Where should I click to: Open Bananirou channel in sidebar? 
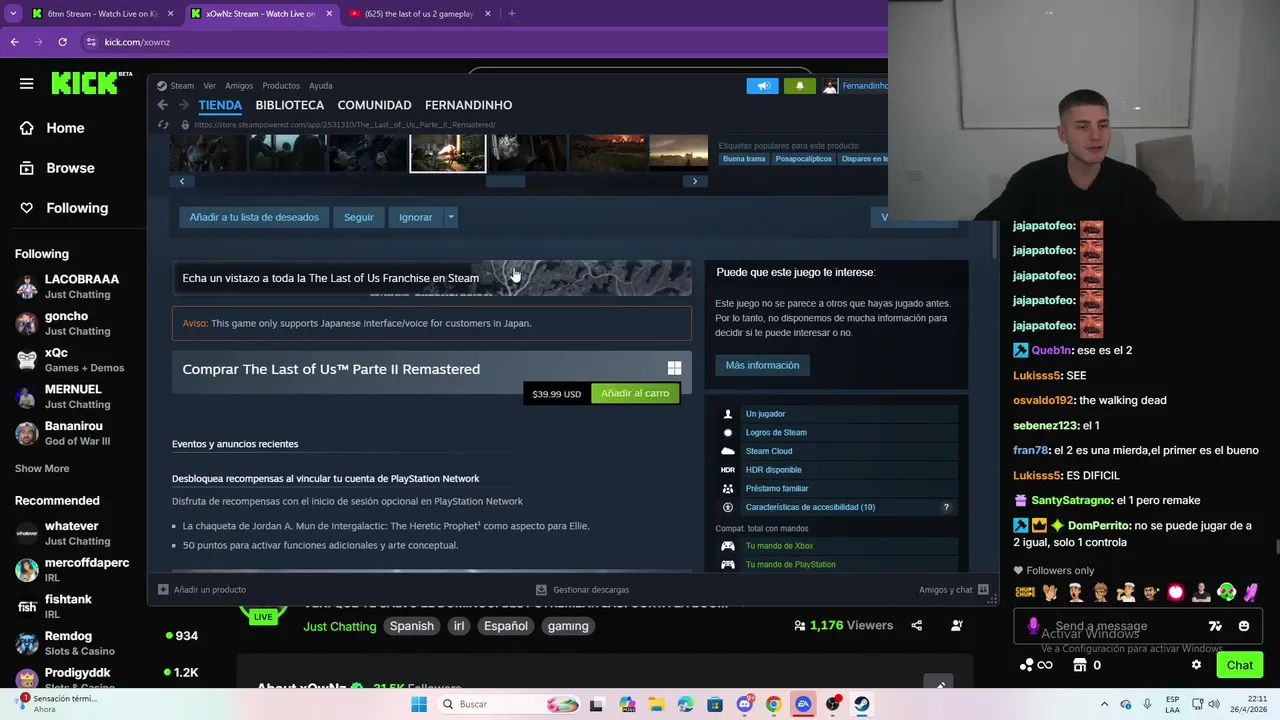[x=73, y=433]
